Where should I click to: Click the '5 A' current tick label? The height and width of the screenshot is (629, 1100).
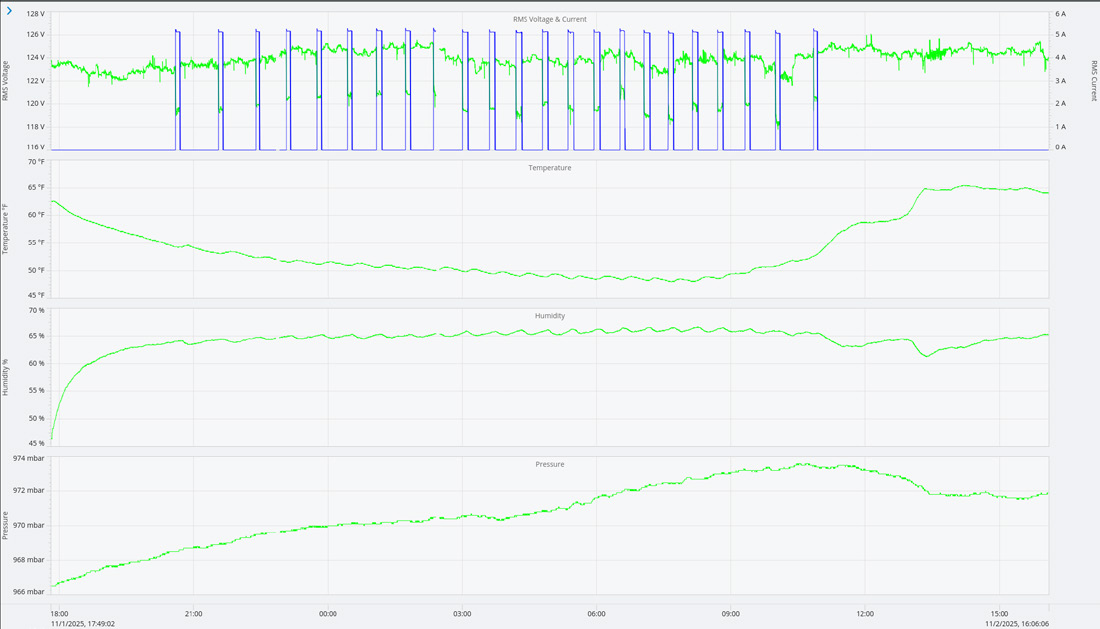1060,34
